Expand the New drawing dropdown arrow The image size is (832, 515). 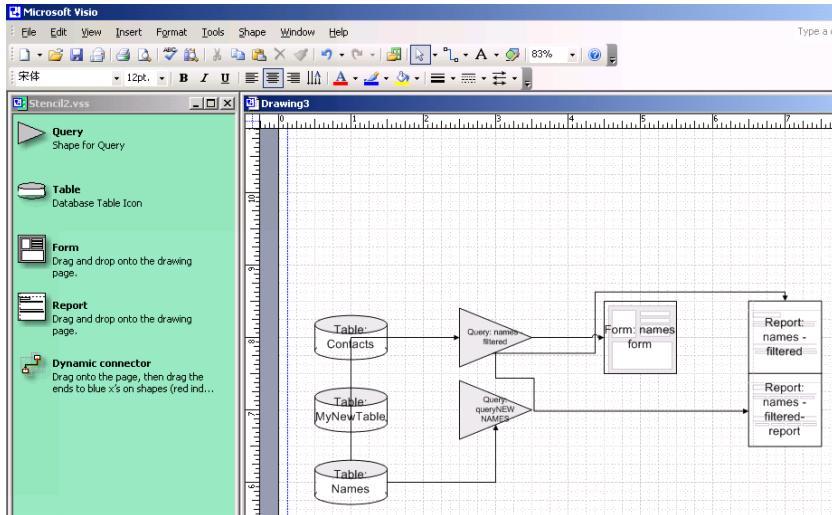(x=39, y=55)
